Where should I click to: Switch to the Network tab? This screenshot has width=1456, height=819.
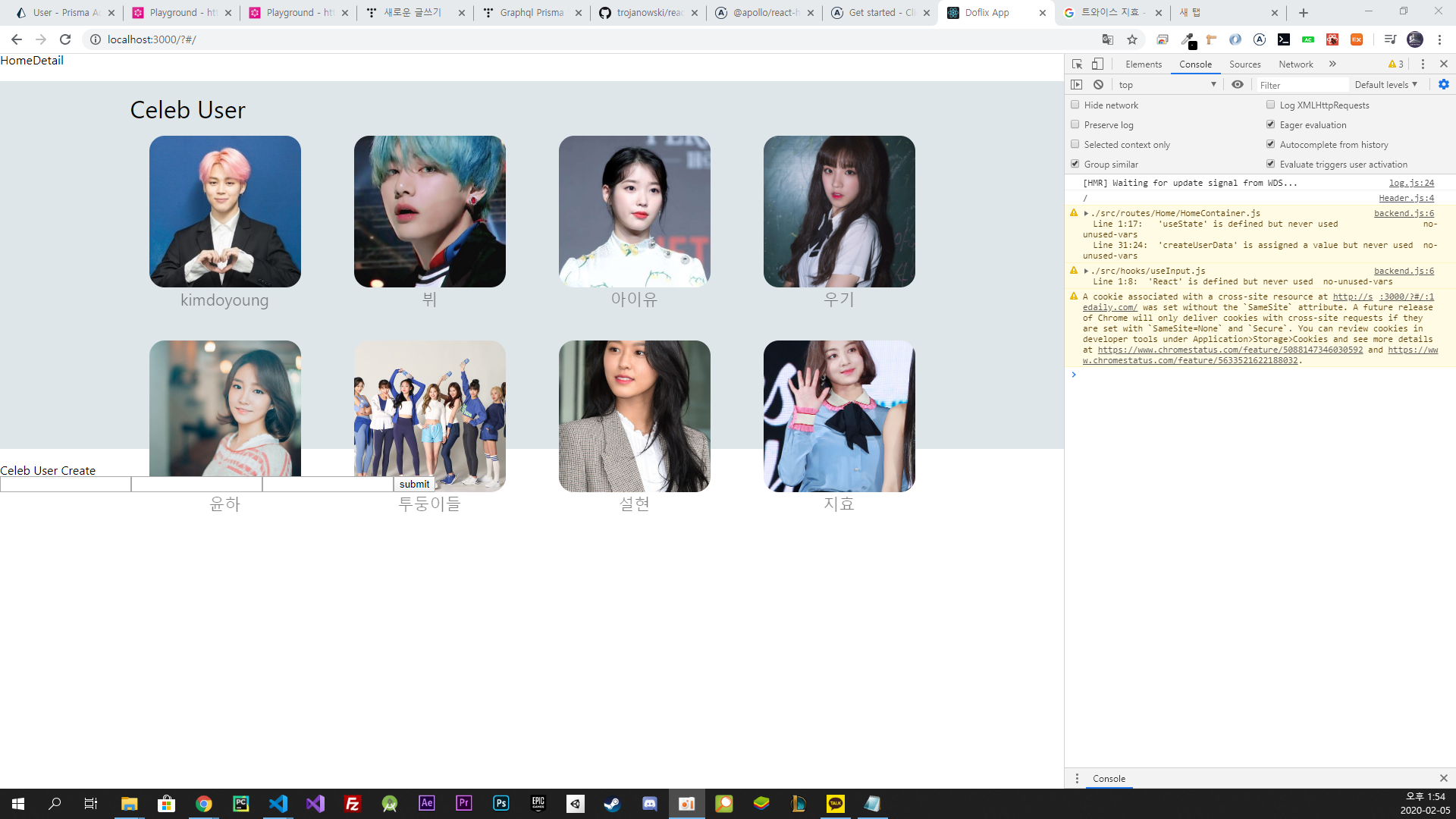(x=1295, y=64)
